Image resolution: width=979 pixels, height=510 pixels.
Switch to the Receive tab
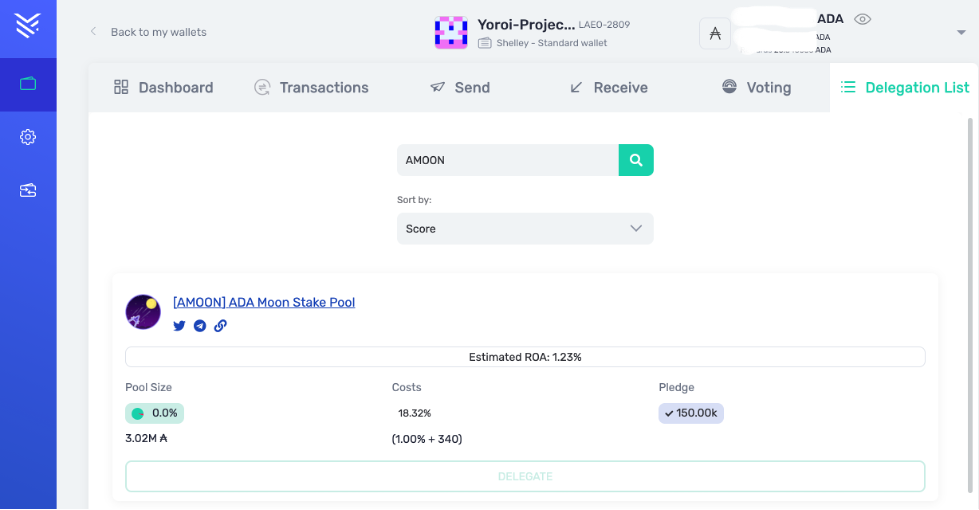point(609,87)
